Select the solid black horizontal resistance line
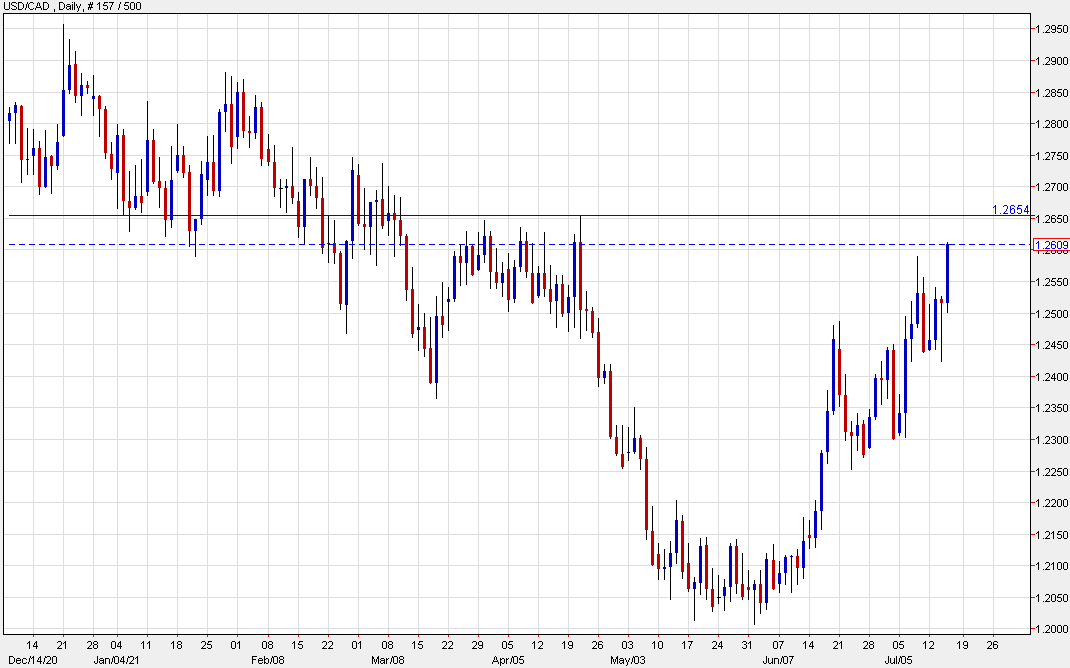This screenshot has height=668, width=1070. pyautogui.click(x=500, y=216)
